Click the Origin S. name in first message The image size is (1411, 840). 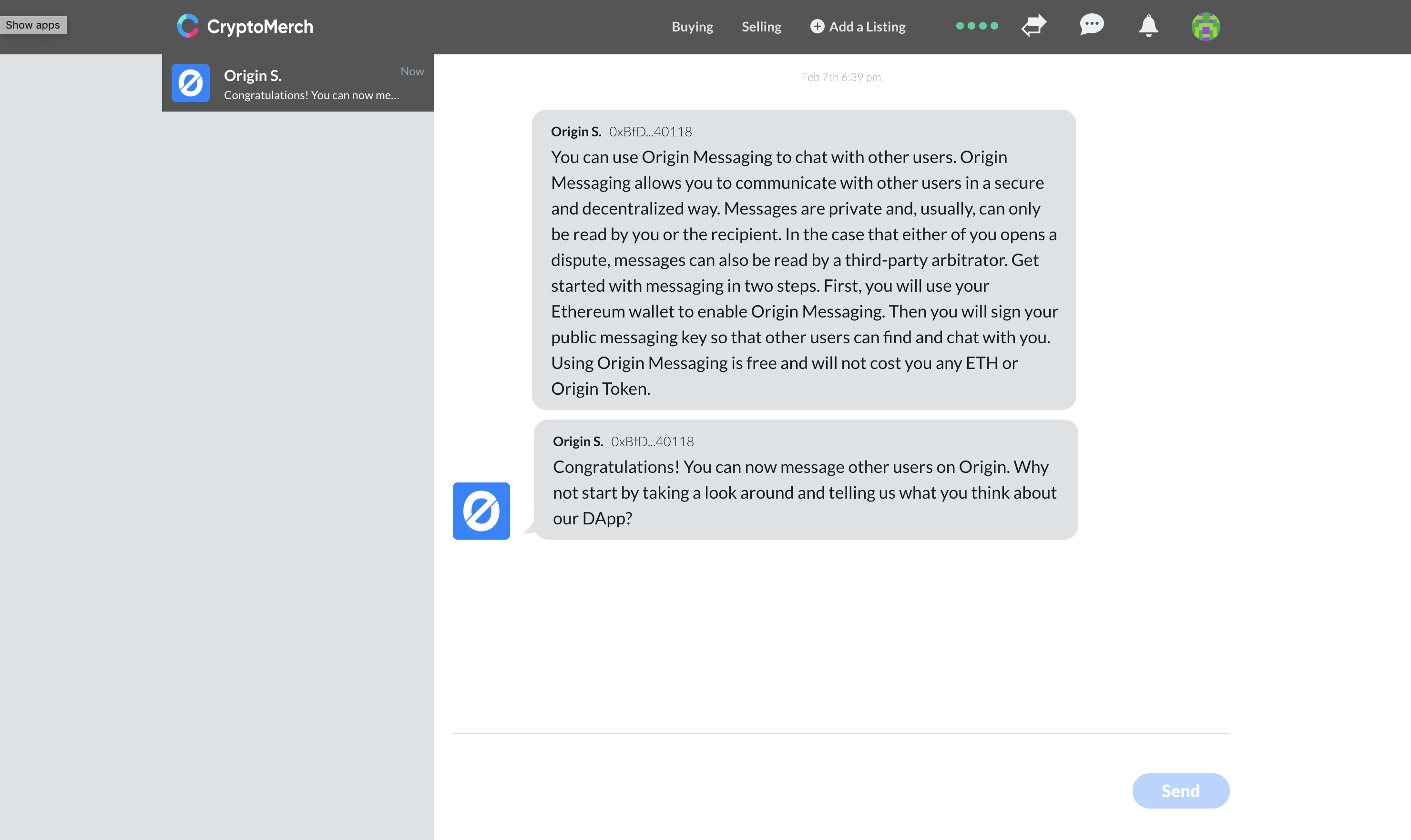(576, 132)
